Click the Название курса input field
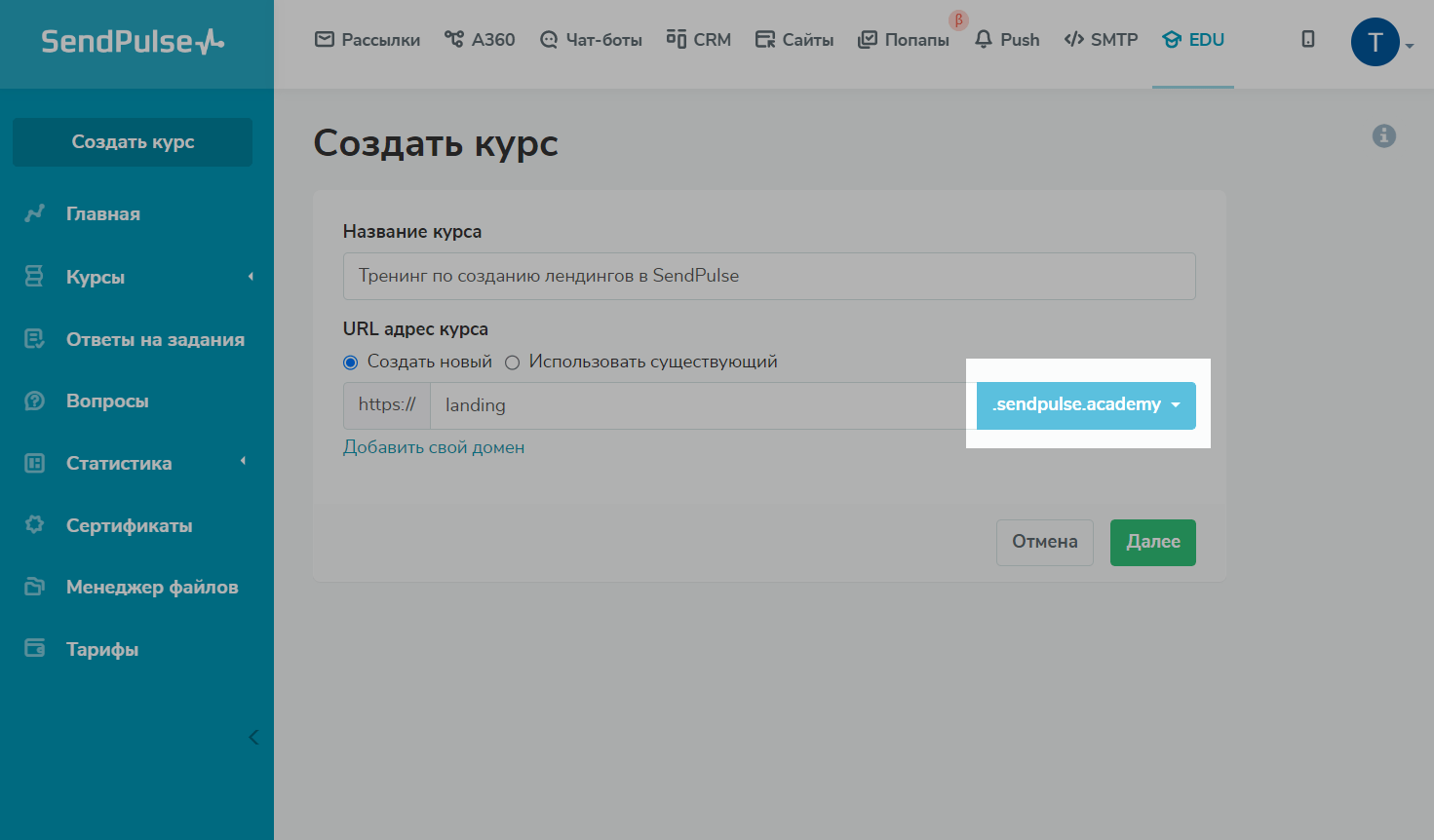The image size is (1434, 840). click(768, 276)
